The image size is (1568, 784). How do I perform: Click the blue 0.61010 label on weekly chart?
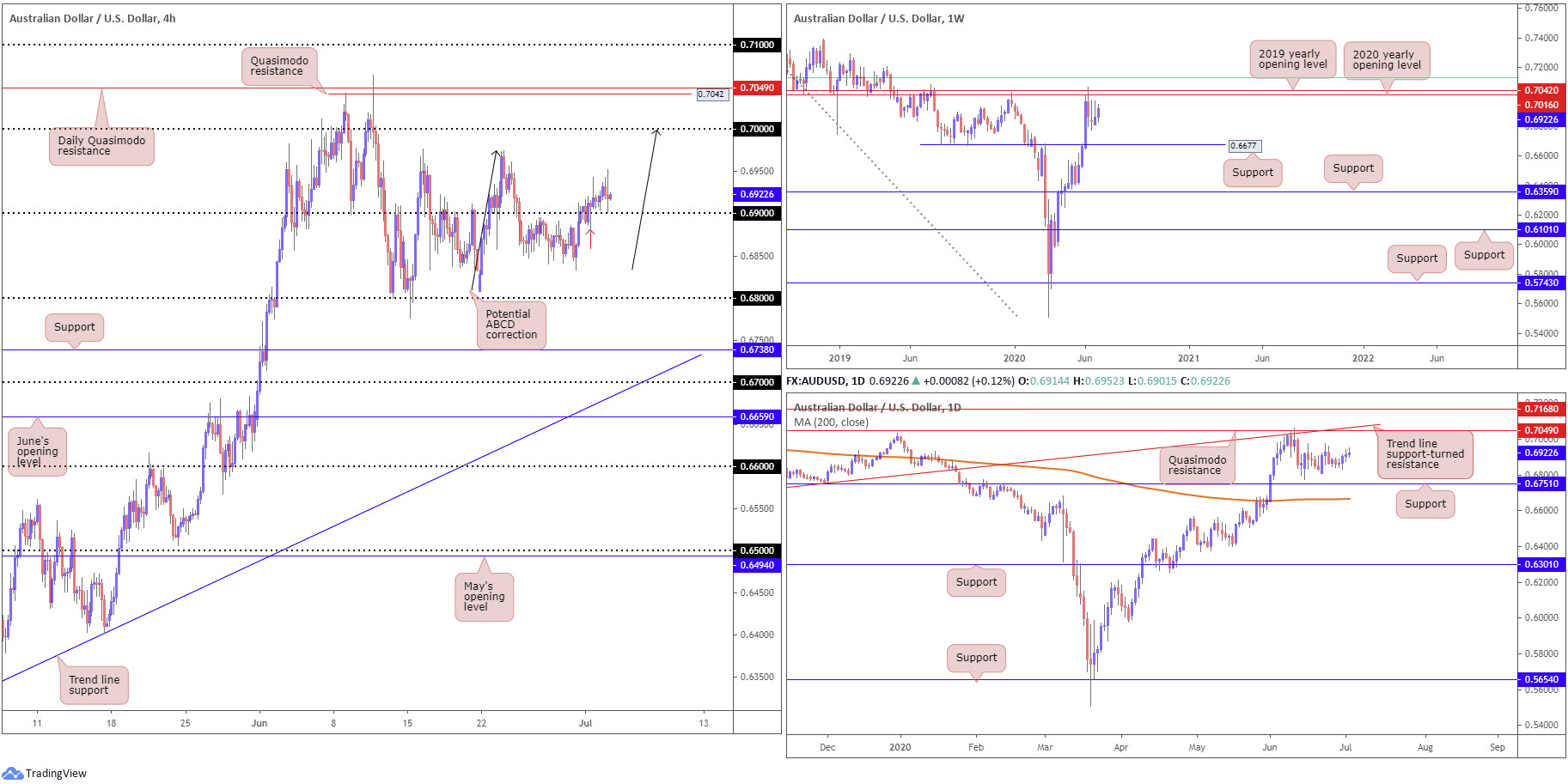coord(1541,229)
